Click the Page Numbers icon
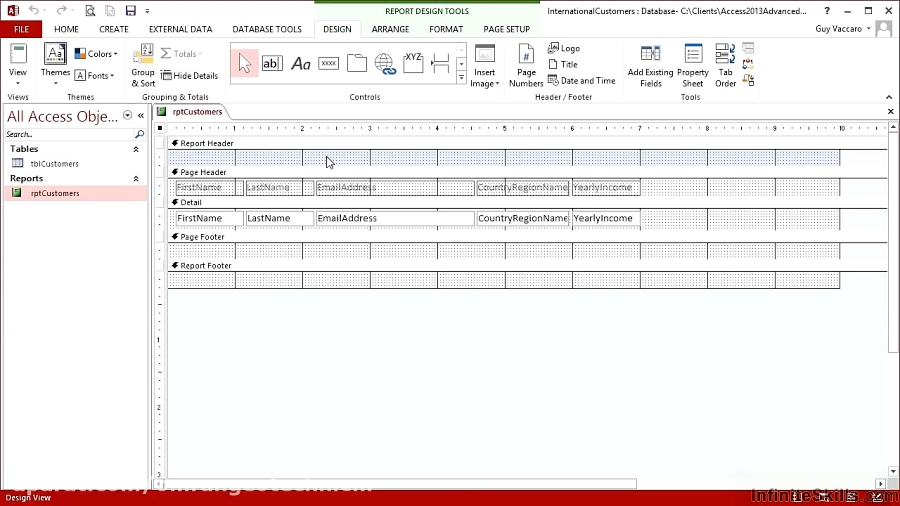Screen dimensions: 900x506 tap(526, 66)
